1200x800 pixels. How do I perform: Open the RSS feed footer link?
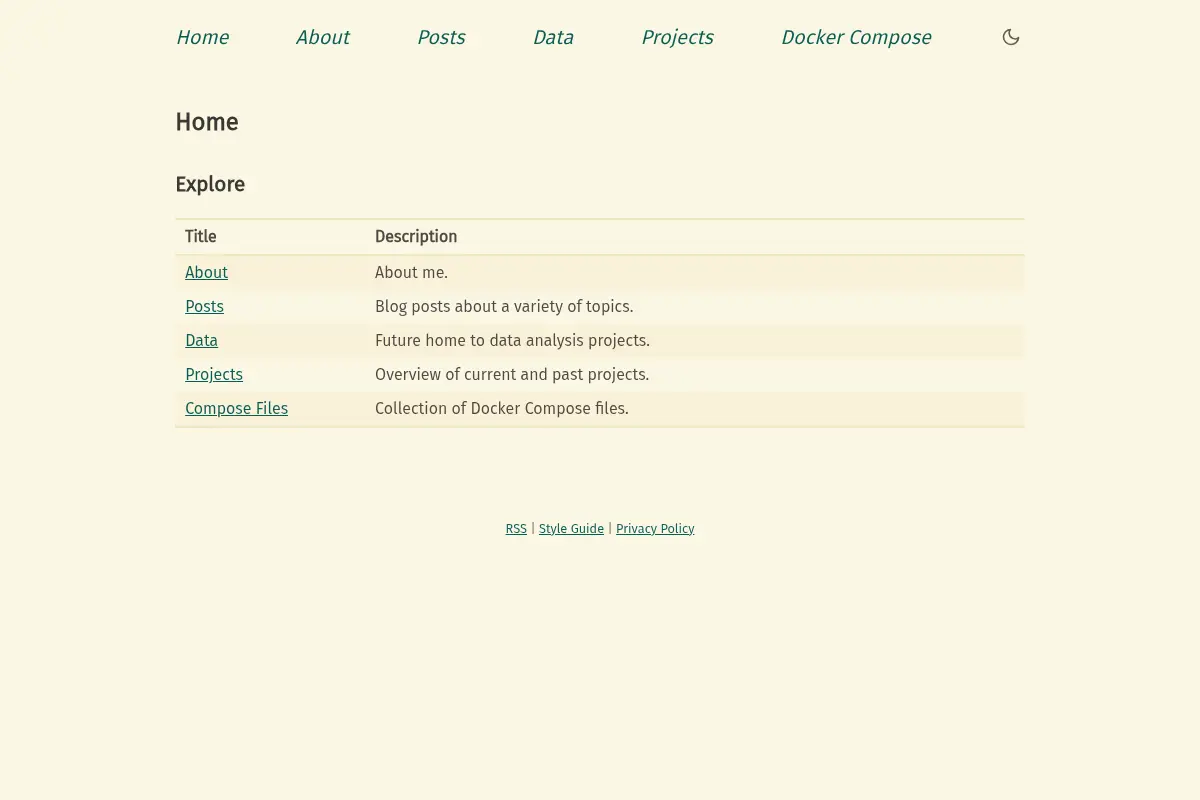[516, 528]
